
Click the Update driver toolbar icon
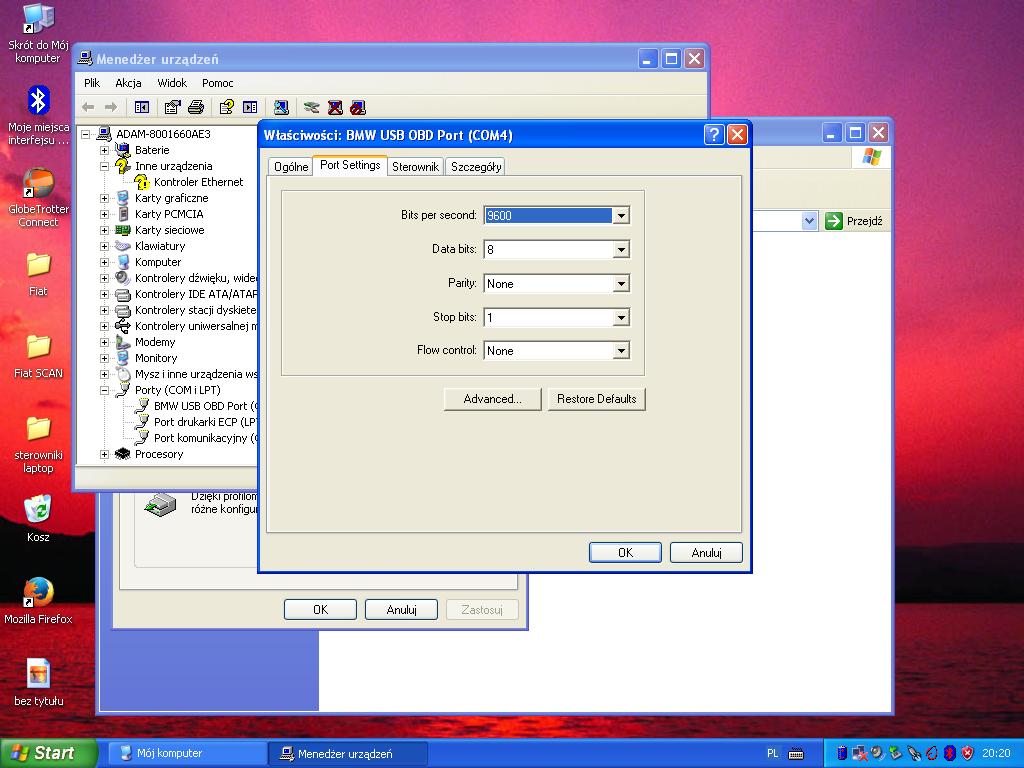tap(312, 107)
